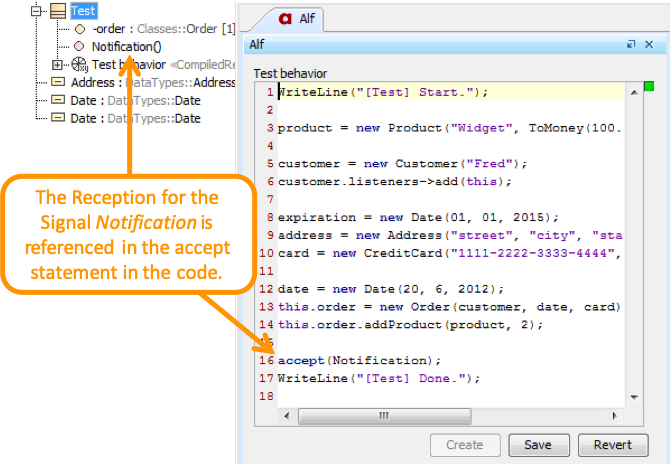Select second Date : DataTypes::Date item
Screen dimensions: 670x464
pyautogui.click(x=135, y=118)
